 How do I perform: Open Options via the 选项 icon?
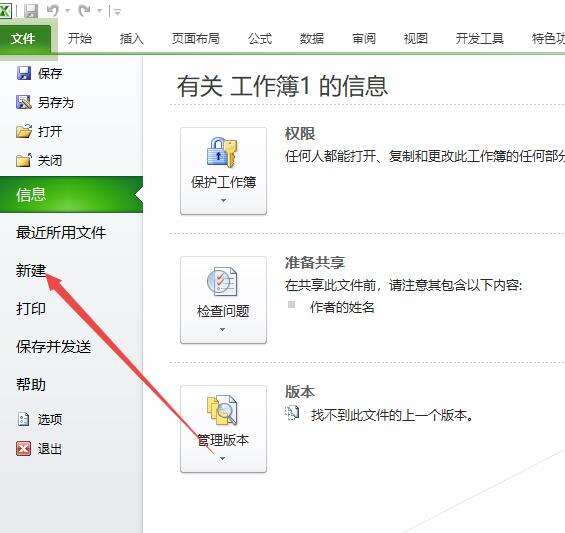coord(24,419)
